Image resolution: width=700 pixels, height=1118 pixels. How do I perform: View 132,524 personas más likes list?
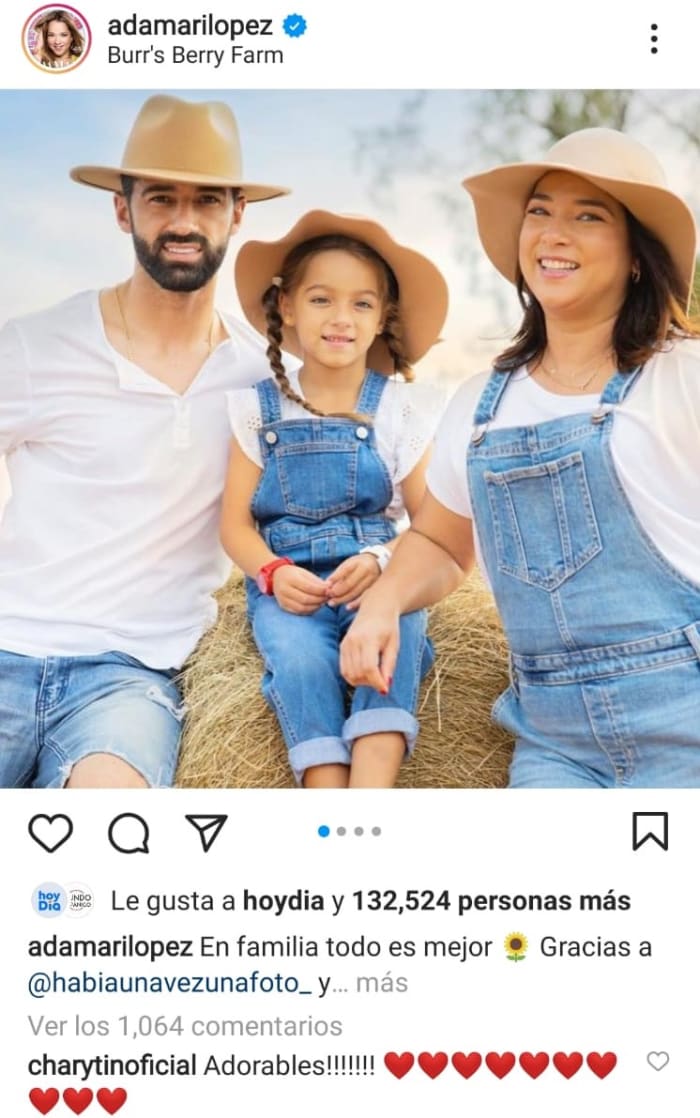click(x=491, y=901)
